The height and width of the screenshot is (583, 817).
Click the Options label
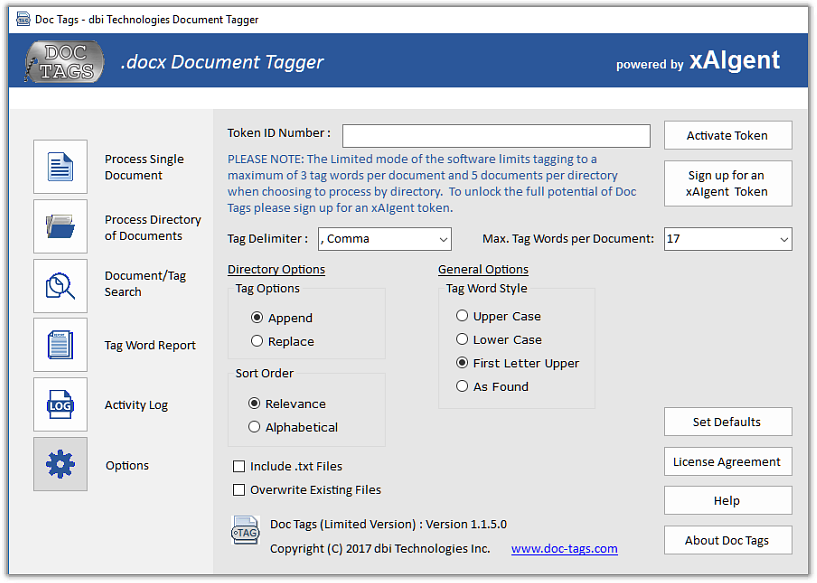(127, 465)
